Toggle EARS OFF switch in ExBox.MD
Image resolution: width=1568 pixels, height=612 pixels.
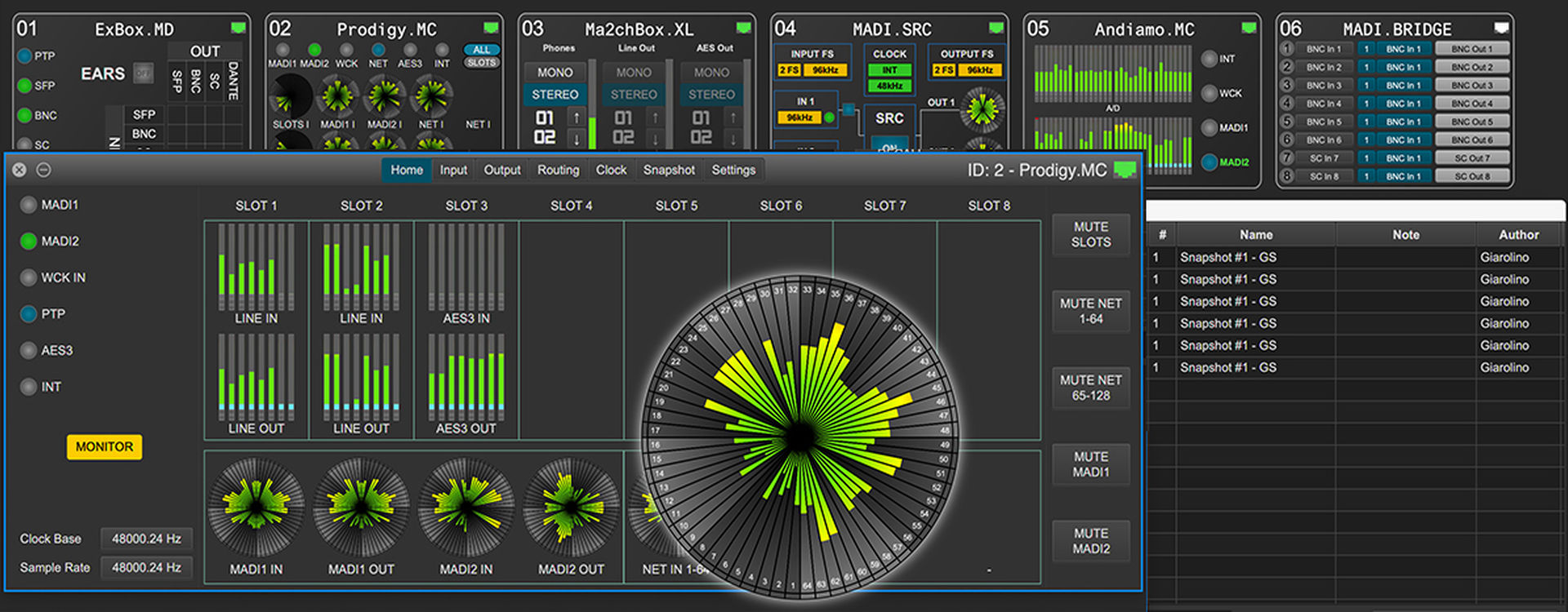click(144, 73)
